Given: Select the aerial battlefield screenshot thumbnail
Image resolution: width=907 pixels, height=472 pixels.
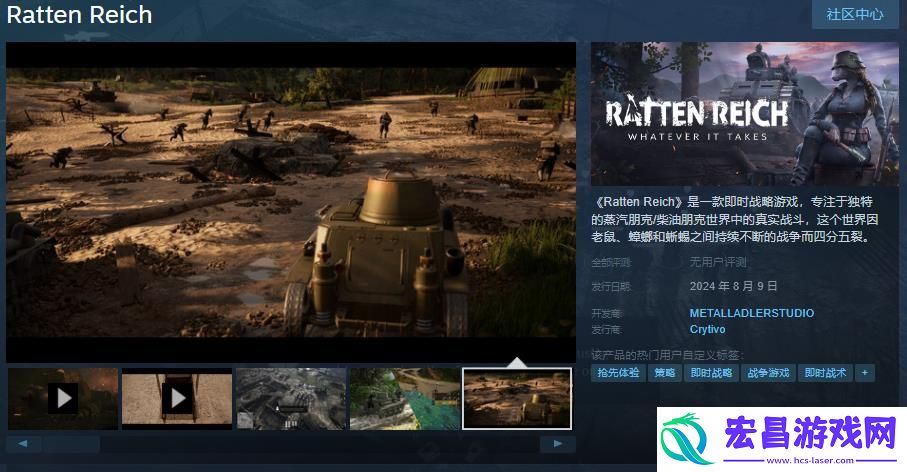Looking at the screenshot, I should (x=291, y=399).
